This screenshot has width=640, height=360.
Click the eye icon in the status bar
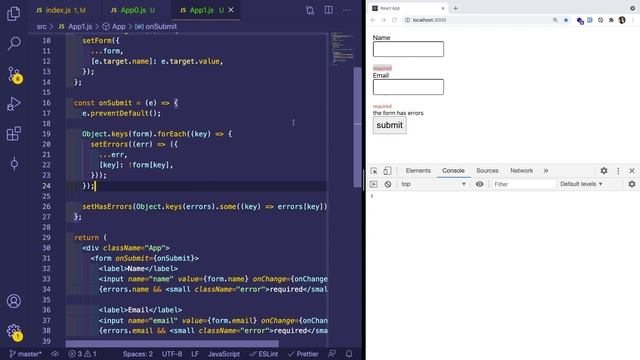click(x=55, y=354)
